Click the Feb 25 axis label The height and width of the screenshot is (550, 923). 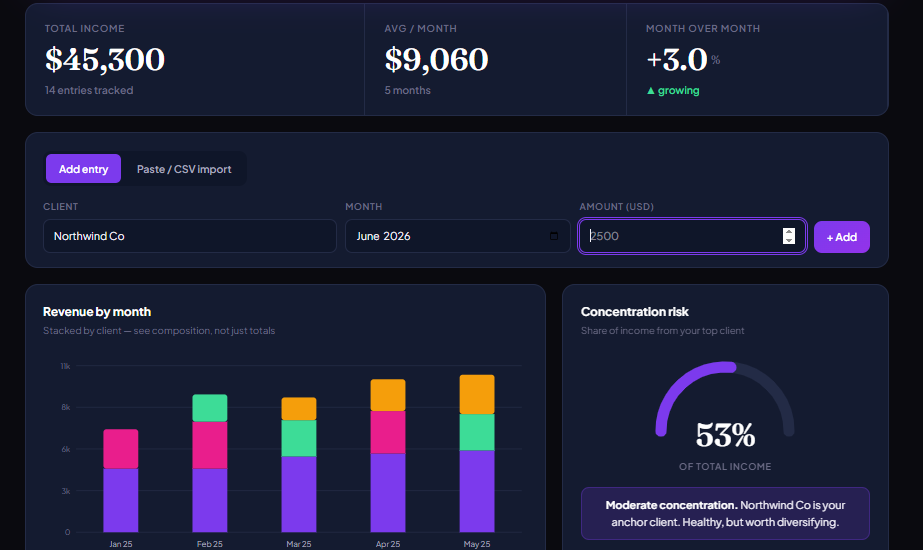pyautogui.click(x=210, y=544)
